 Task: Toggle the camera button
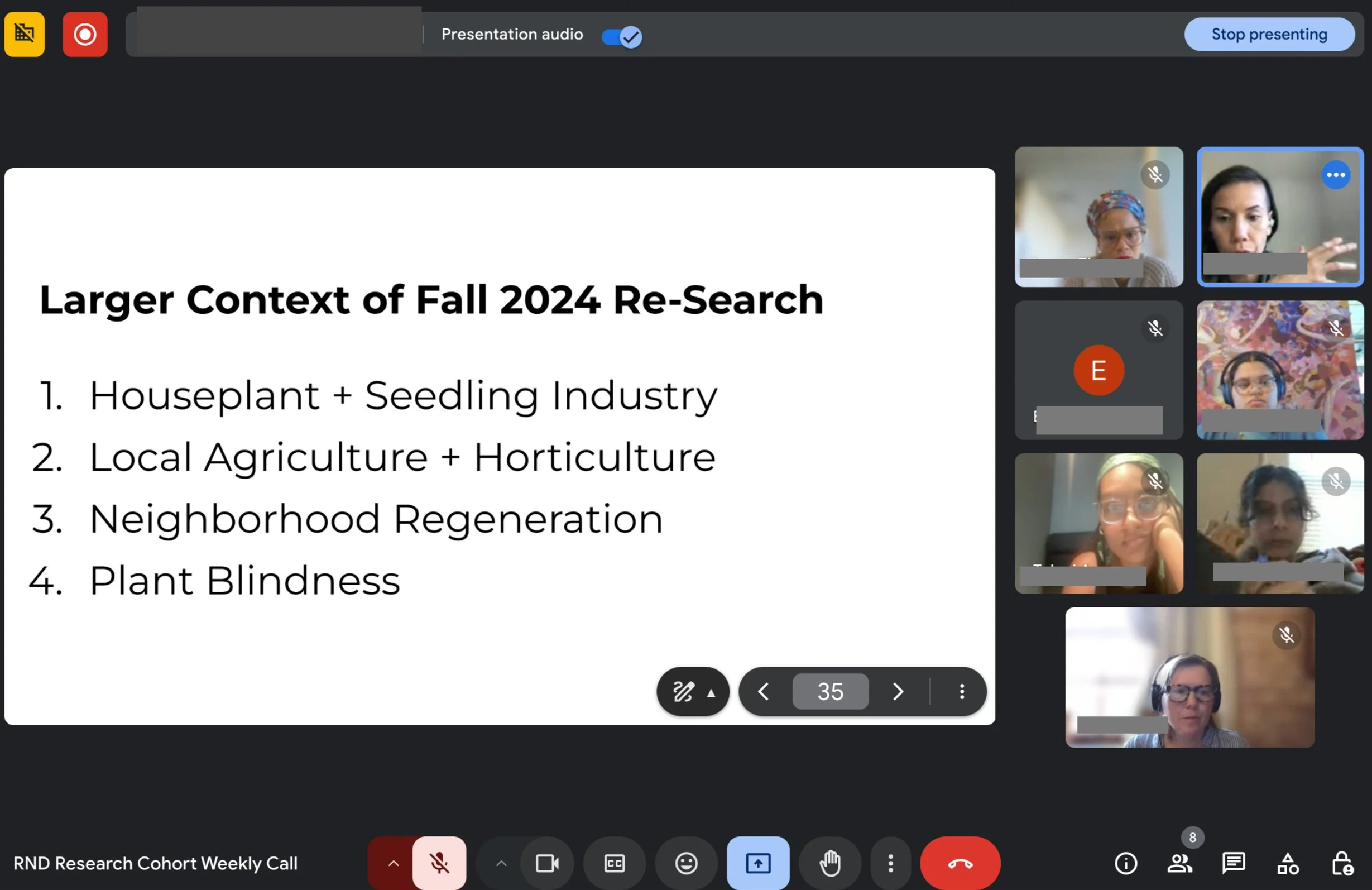(547, 863)
